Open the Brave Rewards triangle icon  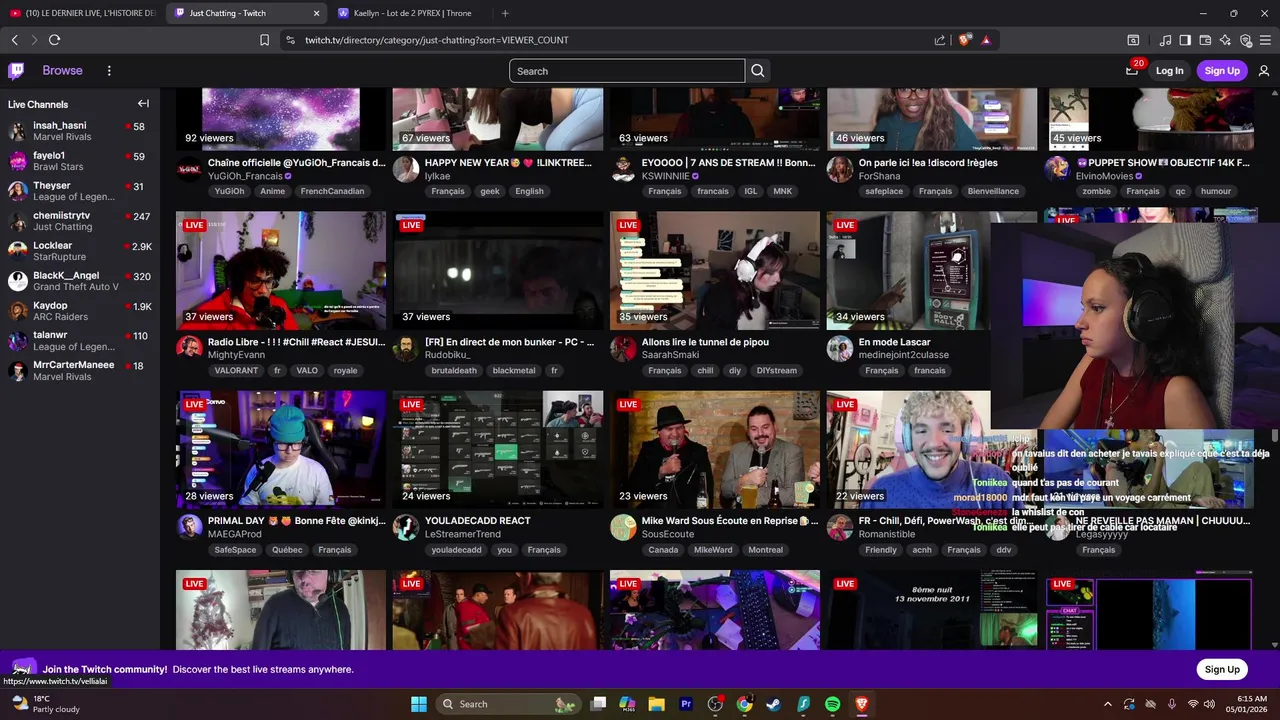pos(986,40)
